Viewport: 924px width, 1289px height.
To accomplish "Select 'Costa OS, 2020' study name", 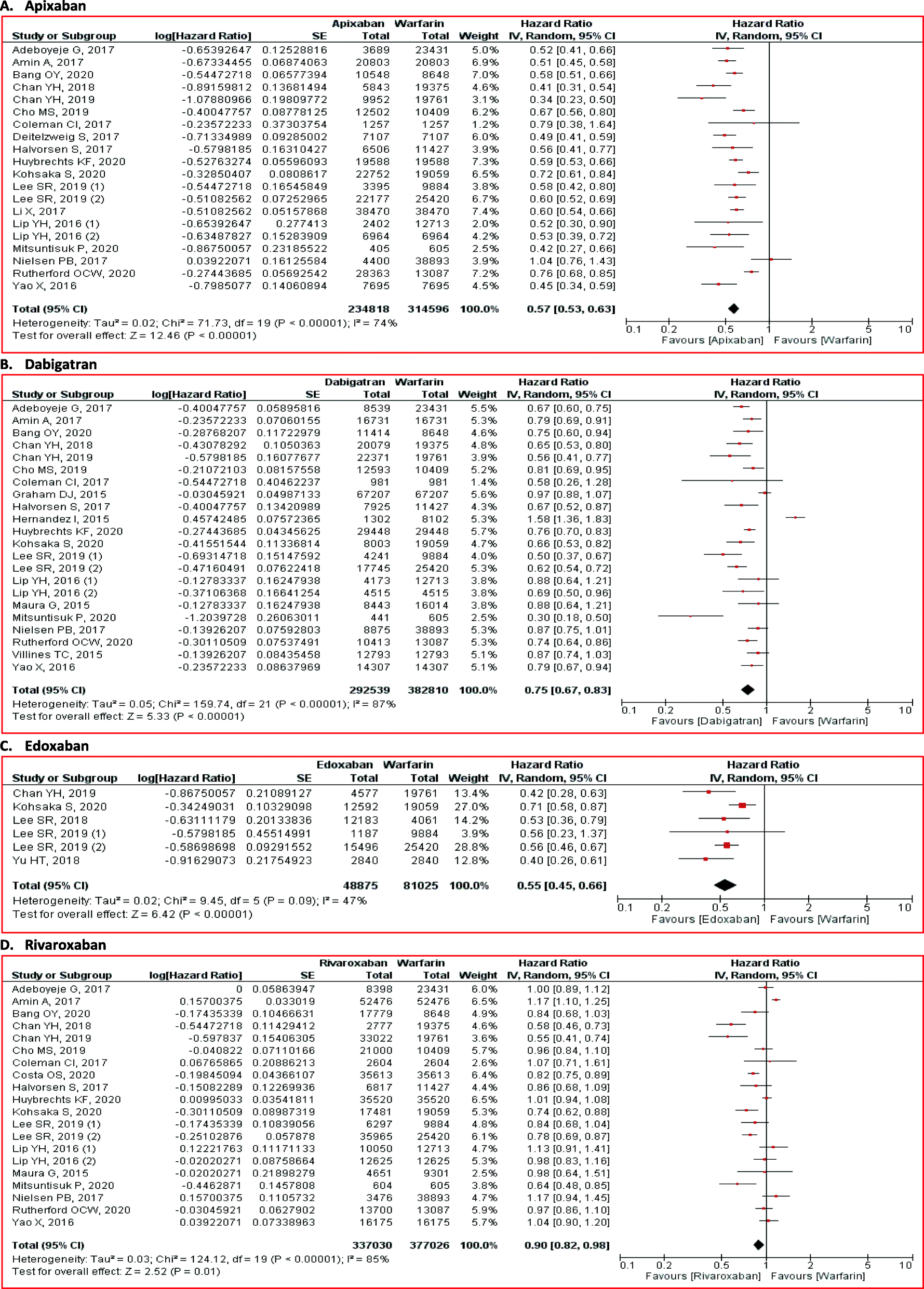I will 53,1075.
